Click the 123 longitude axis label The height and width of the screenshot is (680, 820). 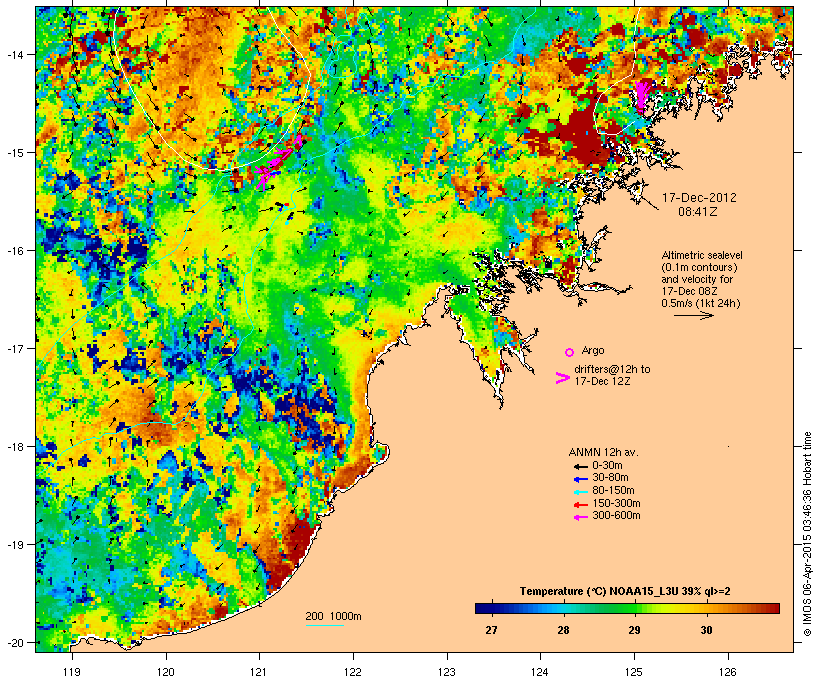point(447,672)
